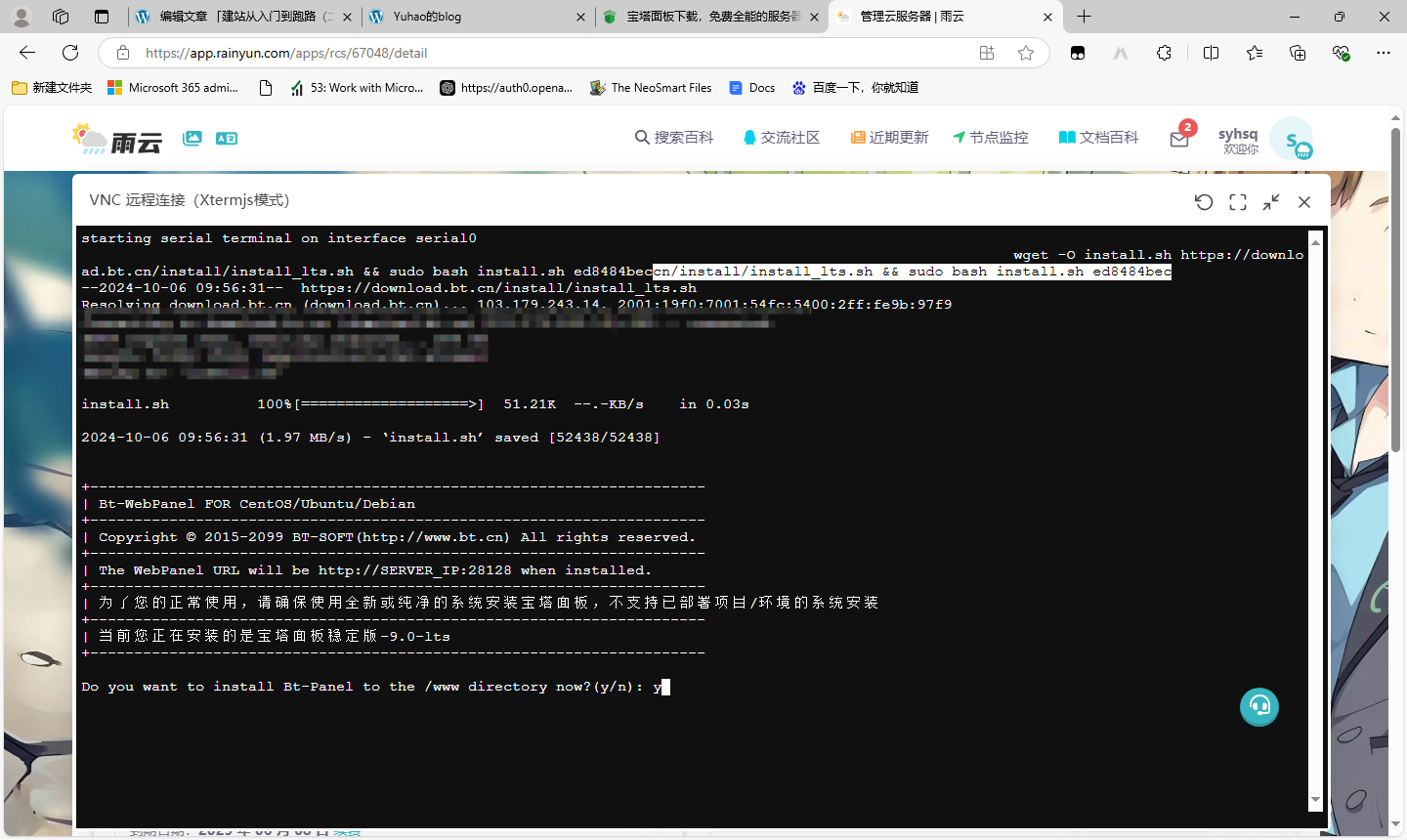Open a new browser tab
Viewport: 1407px width, 840px height.
pos(1084,17)
